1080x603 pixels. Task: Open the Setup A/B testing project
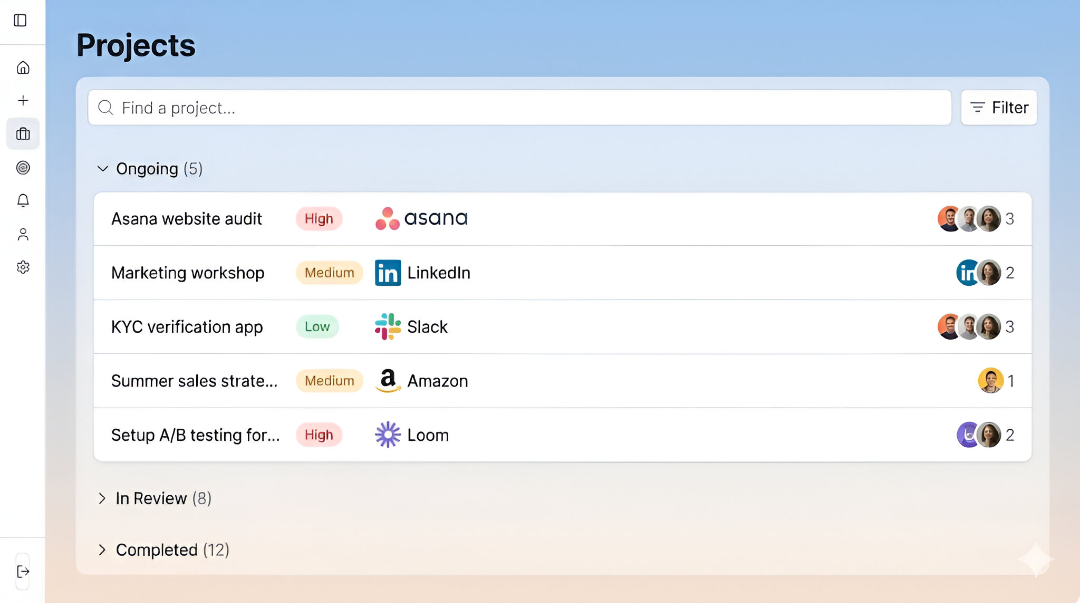click(x=195, y=434)
